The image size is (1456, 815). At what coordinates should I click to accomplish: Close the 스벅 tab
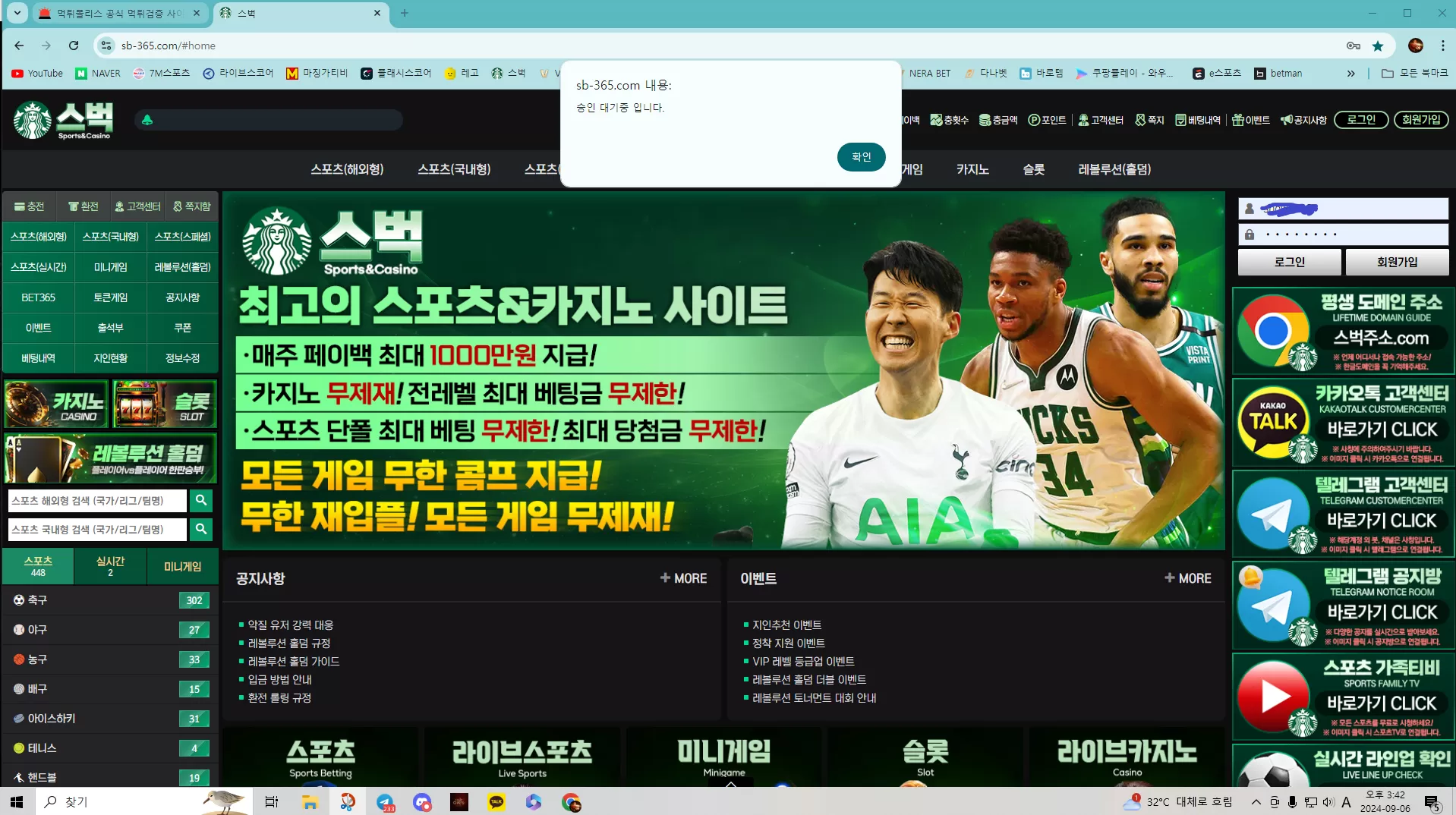pos(377,13)
